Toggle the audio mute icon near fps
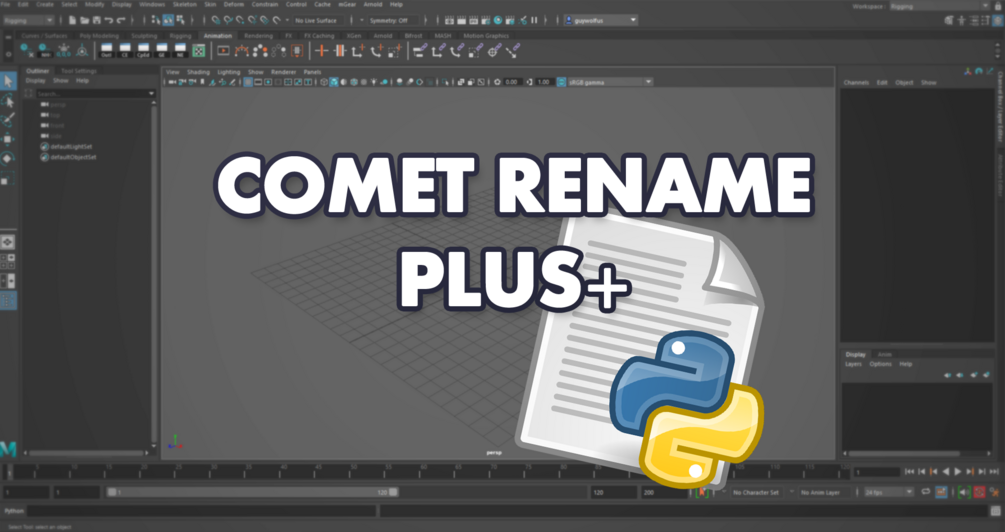Image resolution: width=1005 pixels, height=532 pixels. (x=963, y=492)
